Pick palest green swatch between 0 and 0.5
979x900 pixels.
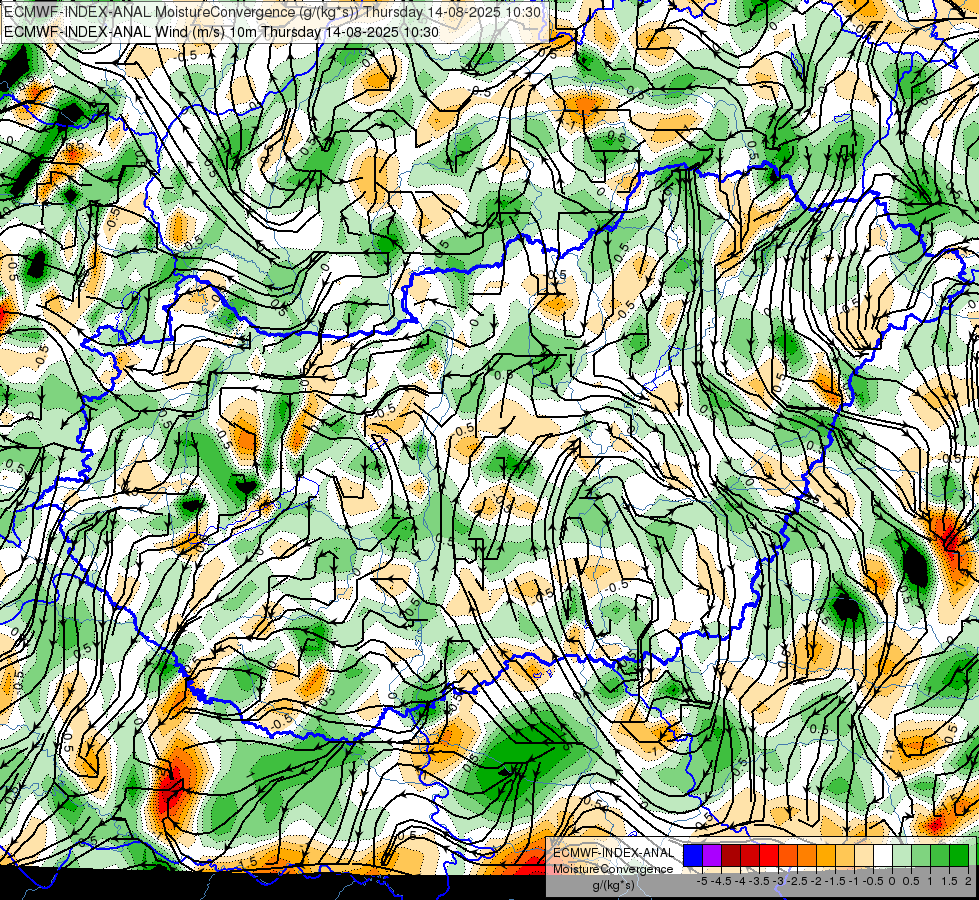click(x=902, y=856)
